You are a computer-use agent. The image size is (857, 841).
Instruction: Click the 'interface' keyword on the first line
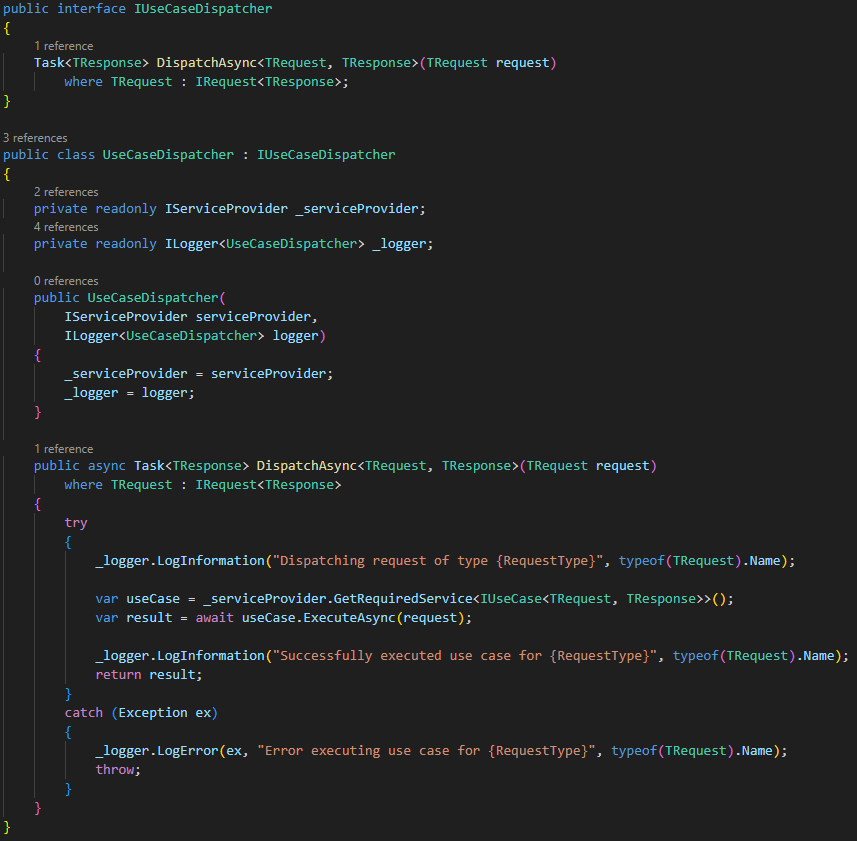click(91, 9)
